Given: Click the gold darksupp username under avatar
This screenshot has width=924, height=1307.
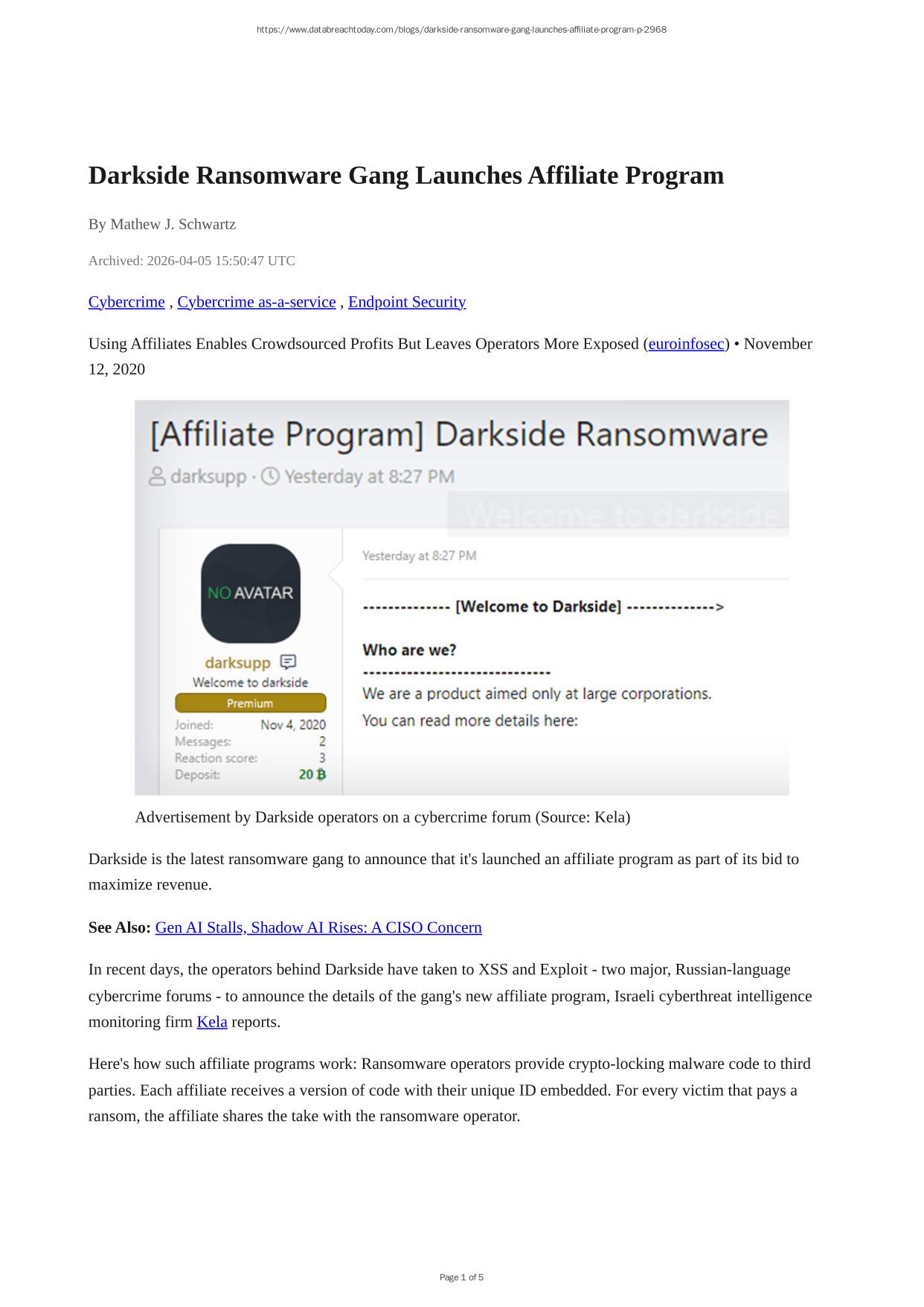Looking at the screenshot, I should pos(237,662).
